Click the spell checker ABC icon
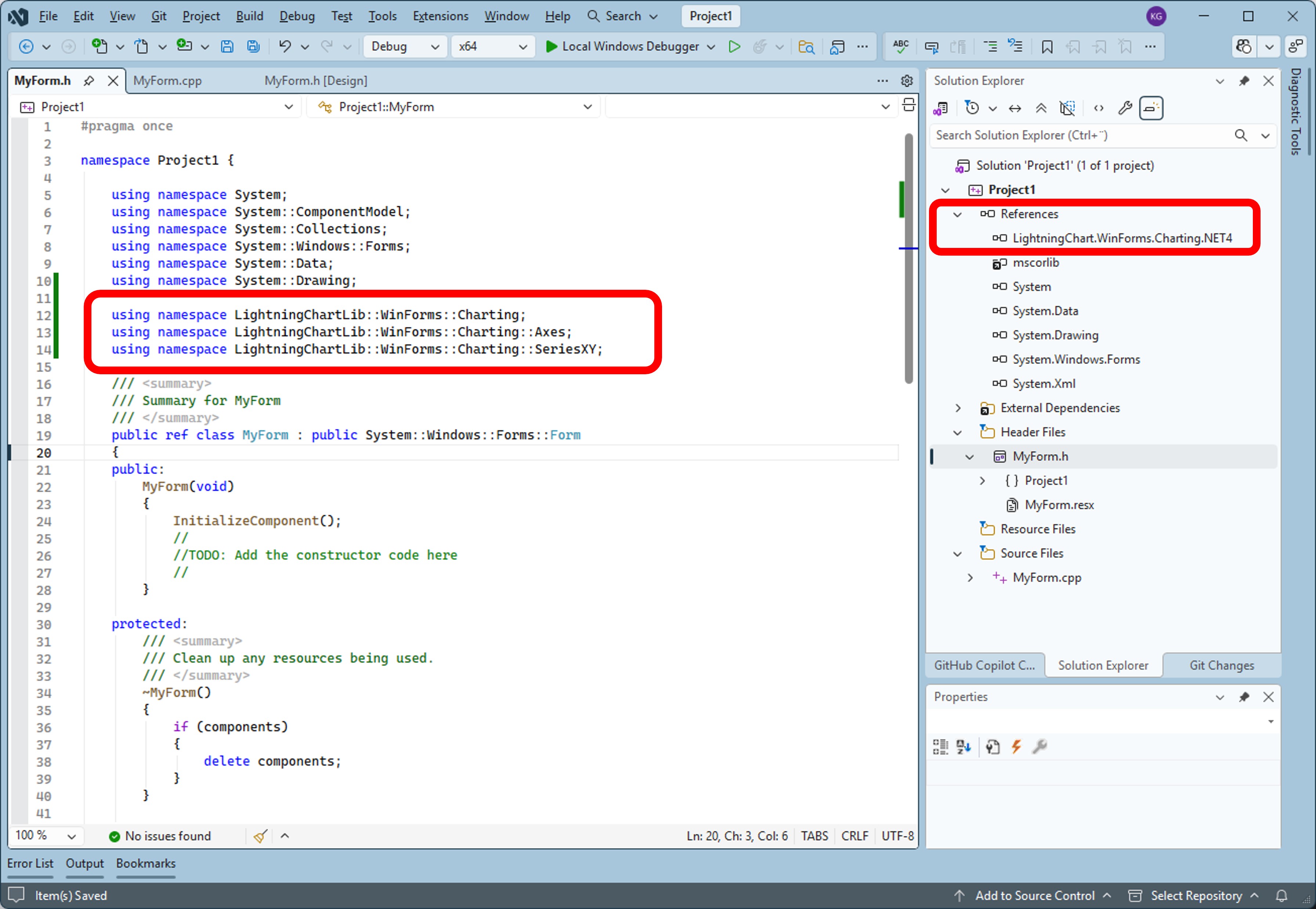 [901, 46]
